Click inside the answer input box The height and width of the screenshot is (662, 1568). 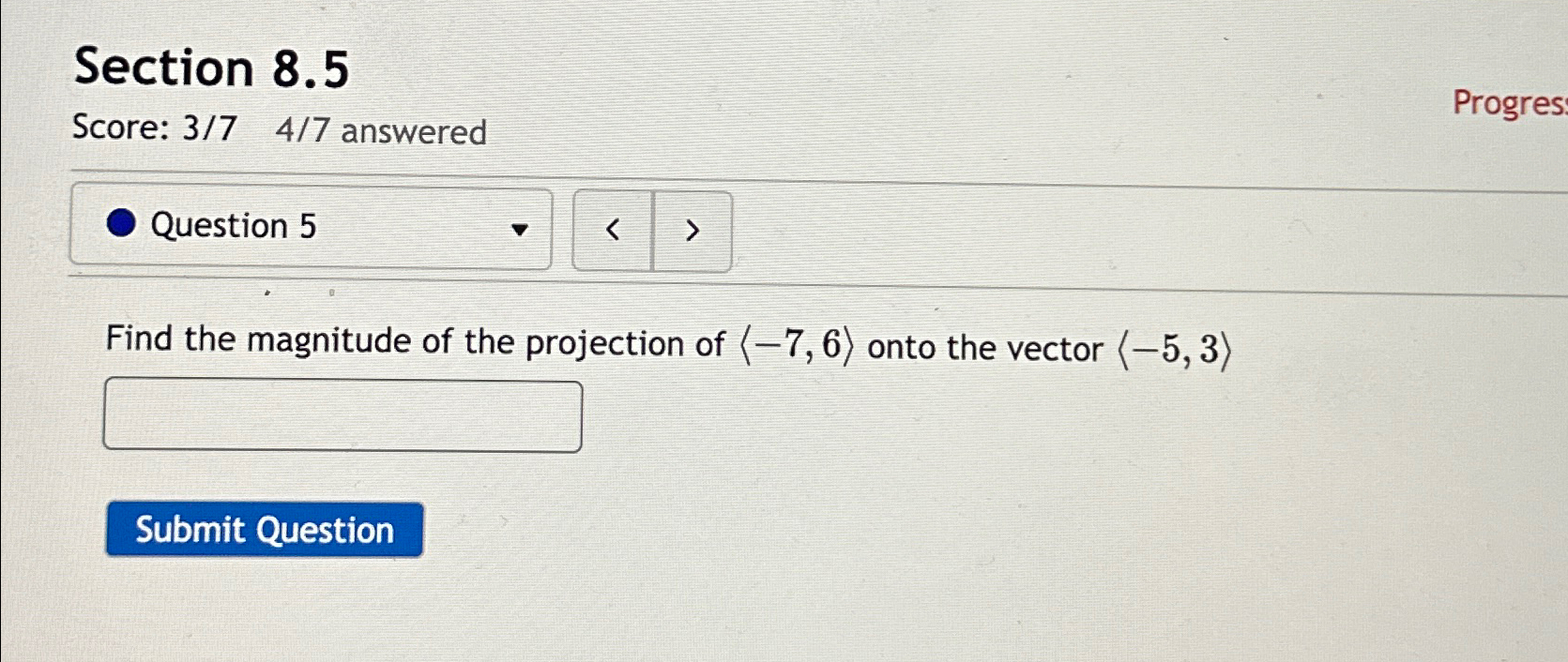(x=343, y=414)
